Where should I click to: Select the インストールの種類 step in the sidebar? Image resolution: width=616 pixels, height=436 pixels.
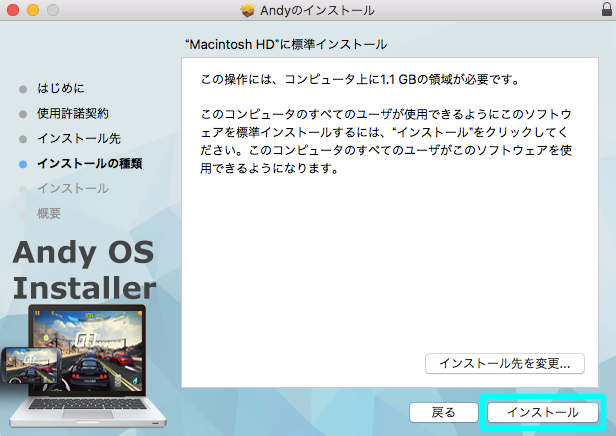pos(90,164)
